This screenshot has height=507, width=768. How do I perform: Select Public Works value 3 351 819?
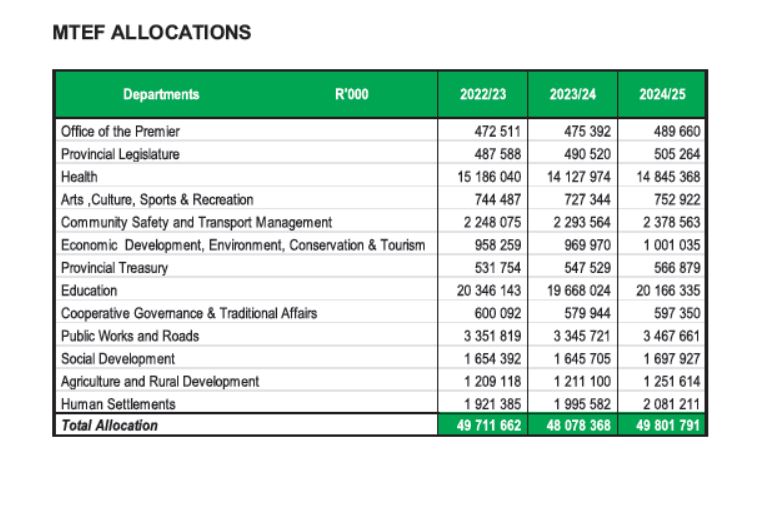[x=492, y=336]
